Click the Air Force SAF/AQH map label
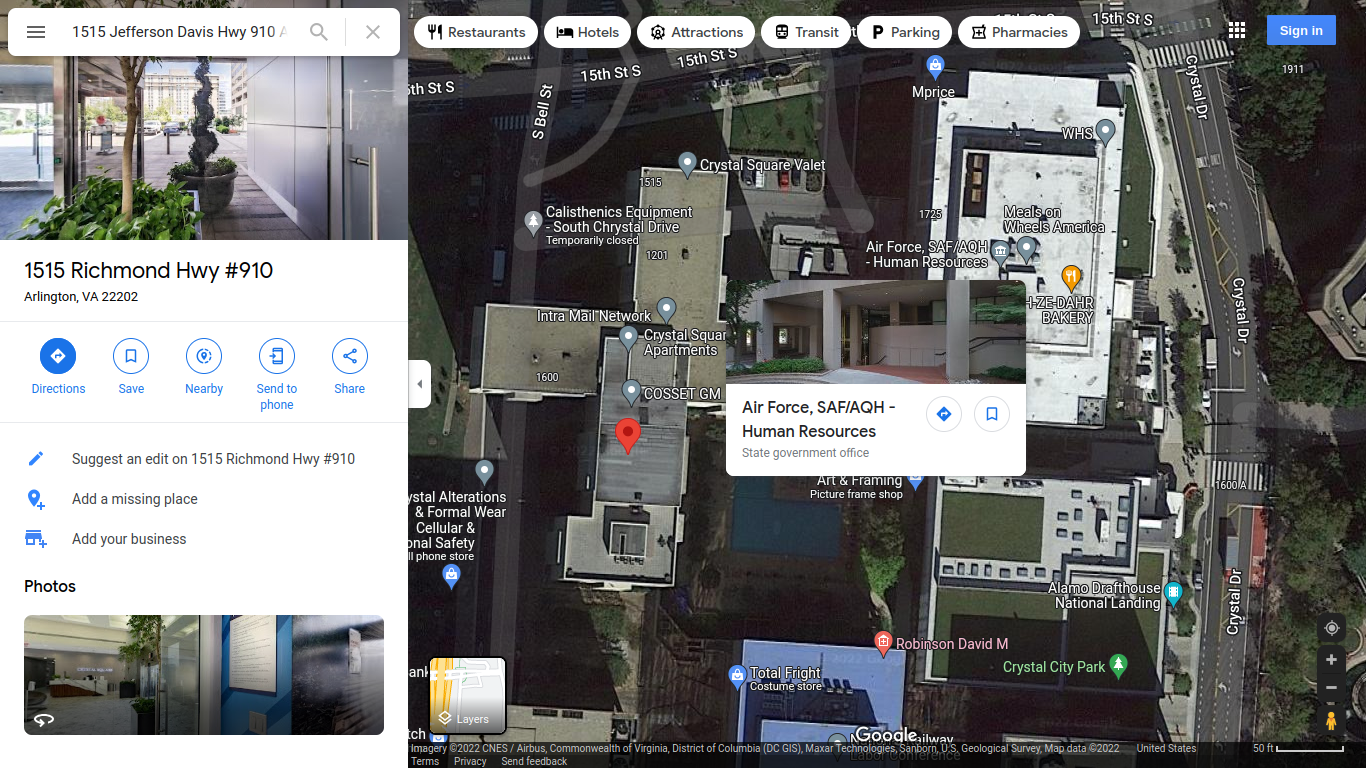This screenshot has height=768, width=1366. 927,254
